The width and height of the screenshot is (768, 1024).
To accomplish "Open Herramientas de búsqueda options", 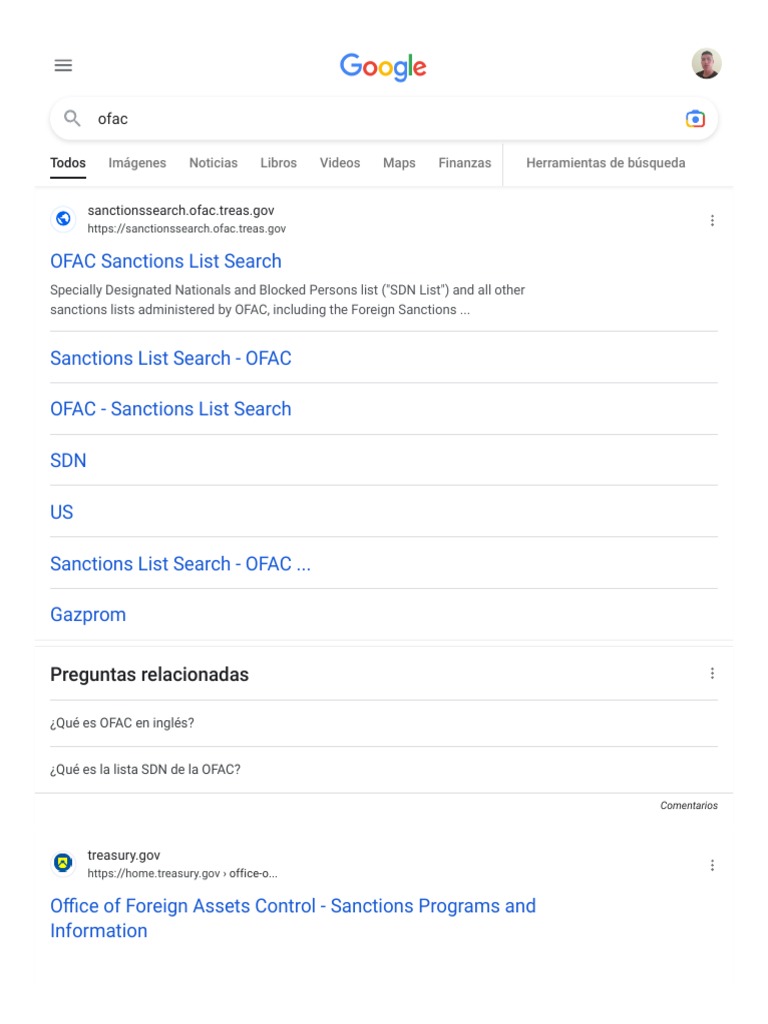I will coord(605,163).
